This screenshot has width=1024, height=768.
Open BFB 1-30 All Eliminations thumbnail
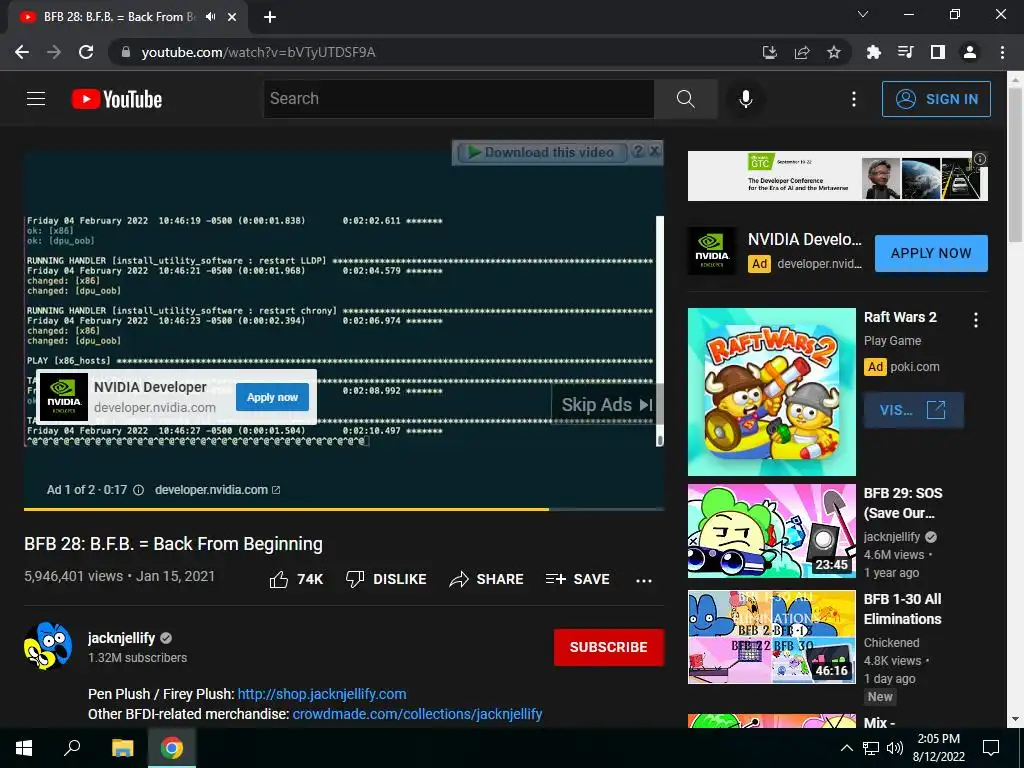(x=771, y=637)
